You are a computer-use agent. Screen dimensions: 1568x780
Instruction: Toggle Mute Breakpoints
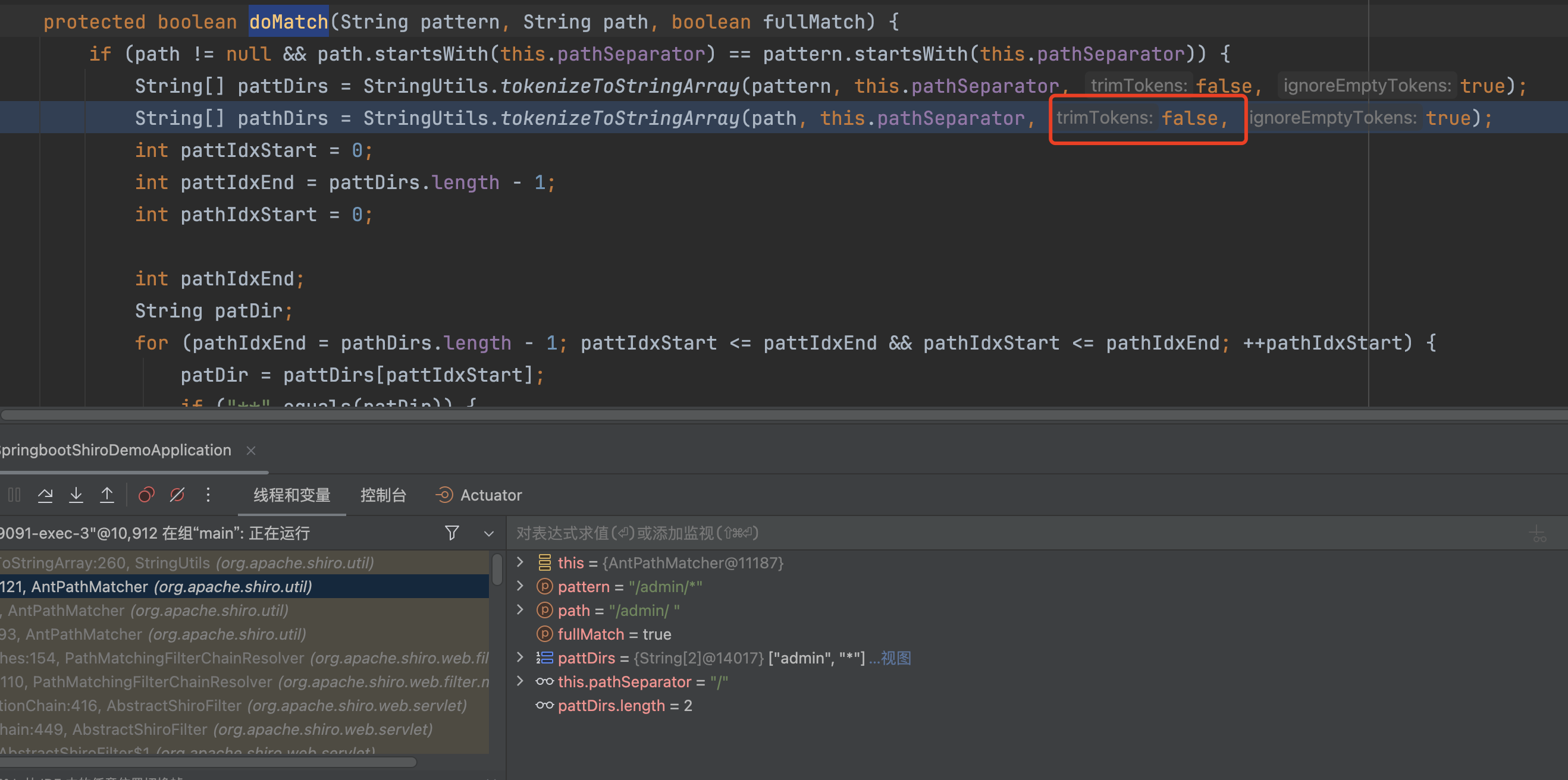[177, 495]
